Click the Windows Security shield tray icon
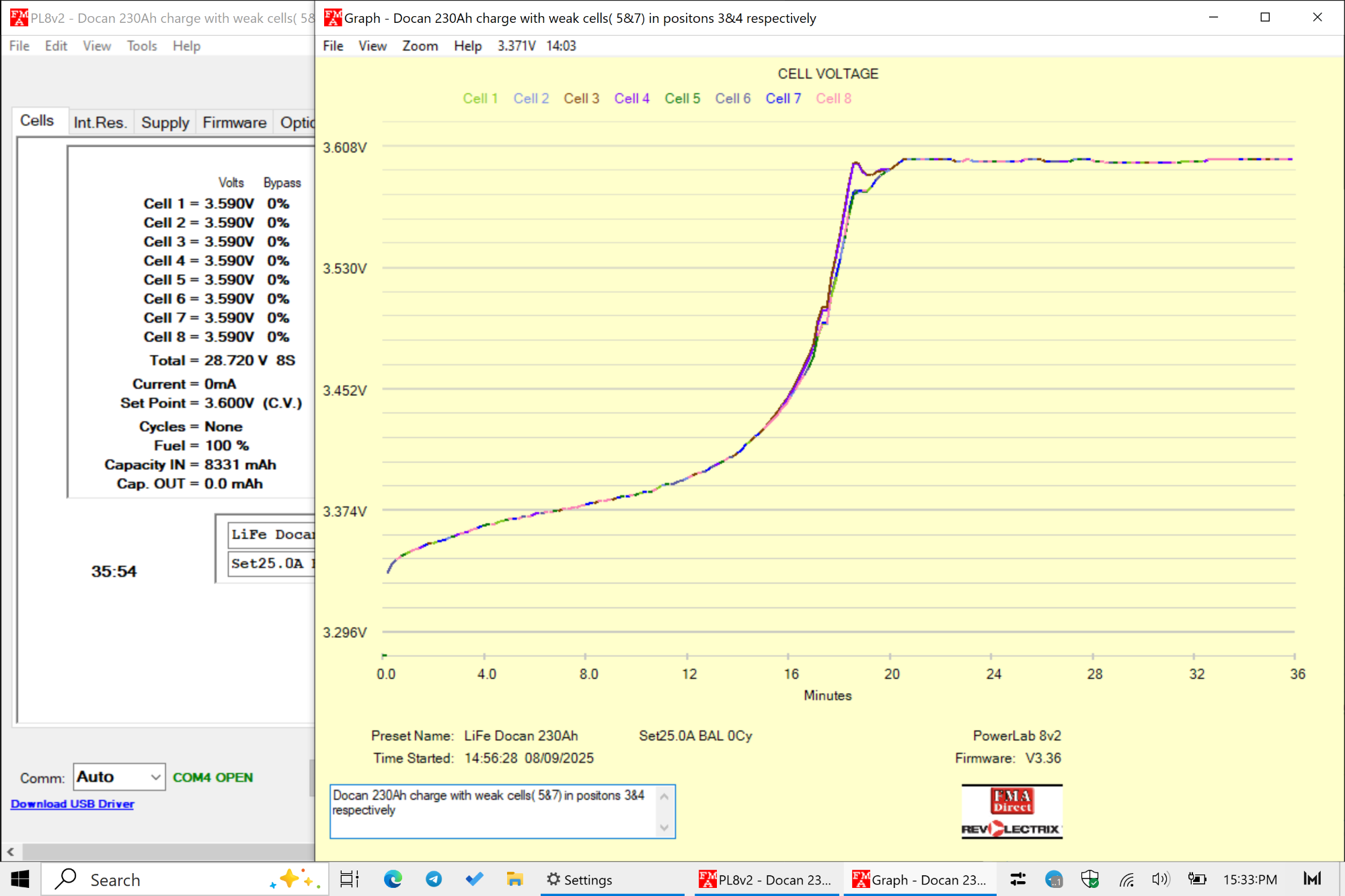Image resolution: width=1345 pixels, height=896 pixels. (1089, 879)
